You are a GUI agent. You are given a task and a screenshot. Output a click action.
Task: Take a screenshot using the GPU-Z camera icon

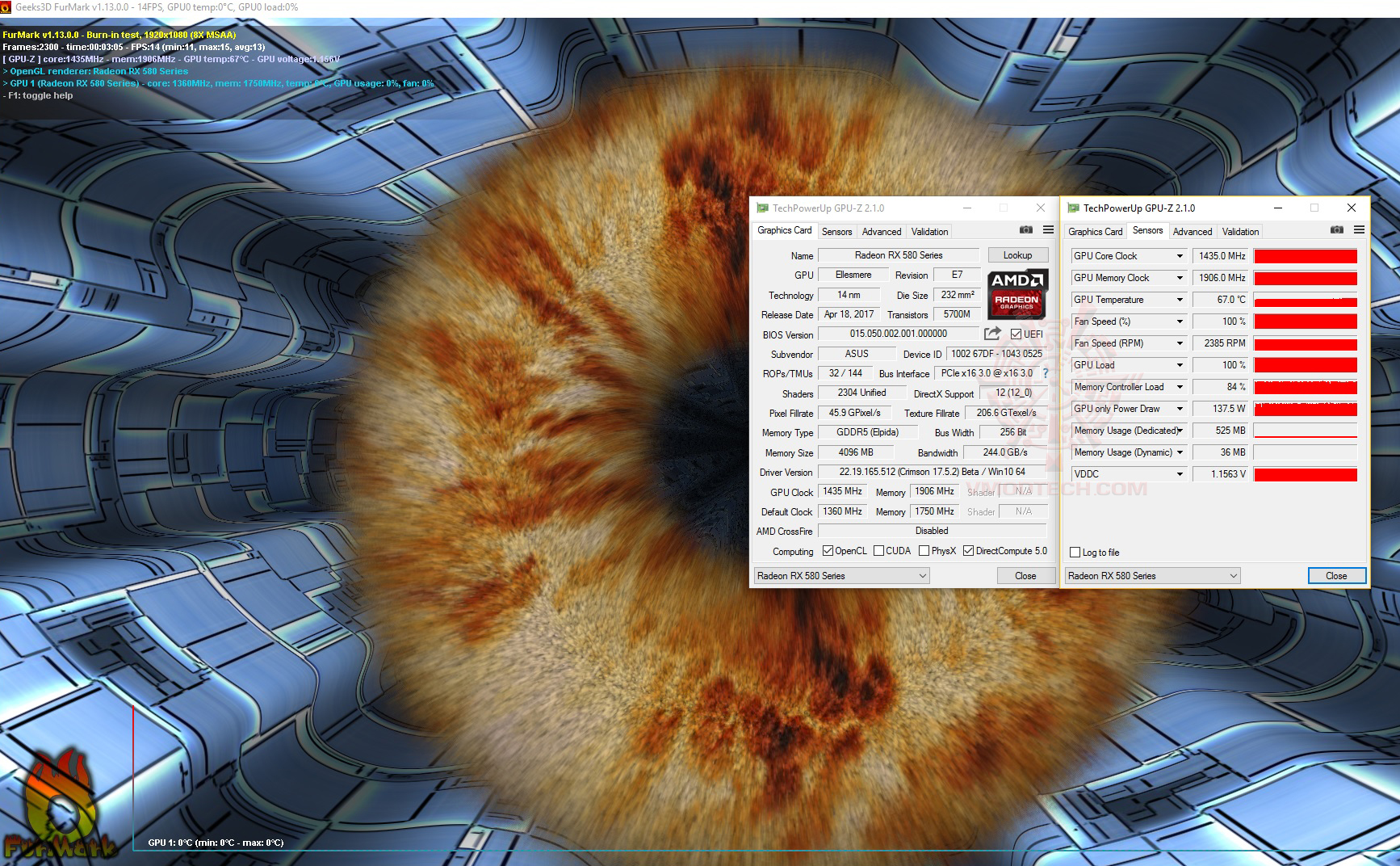tap(1026, 230)
